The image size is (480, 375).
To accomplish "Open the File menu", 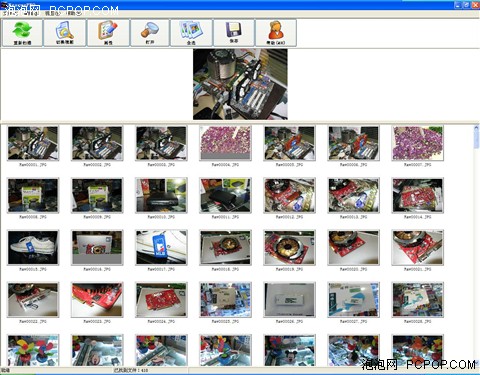I will (10, 14).
